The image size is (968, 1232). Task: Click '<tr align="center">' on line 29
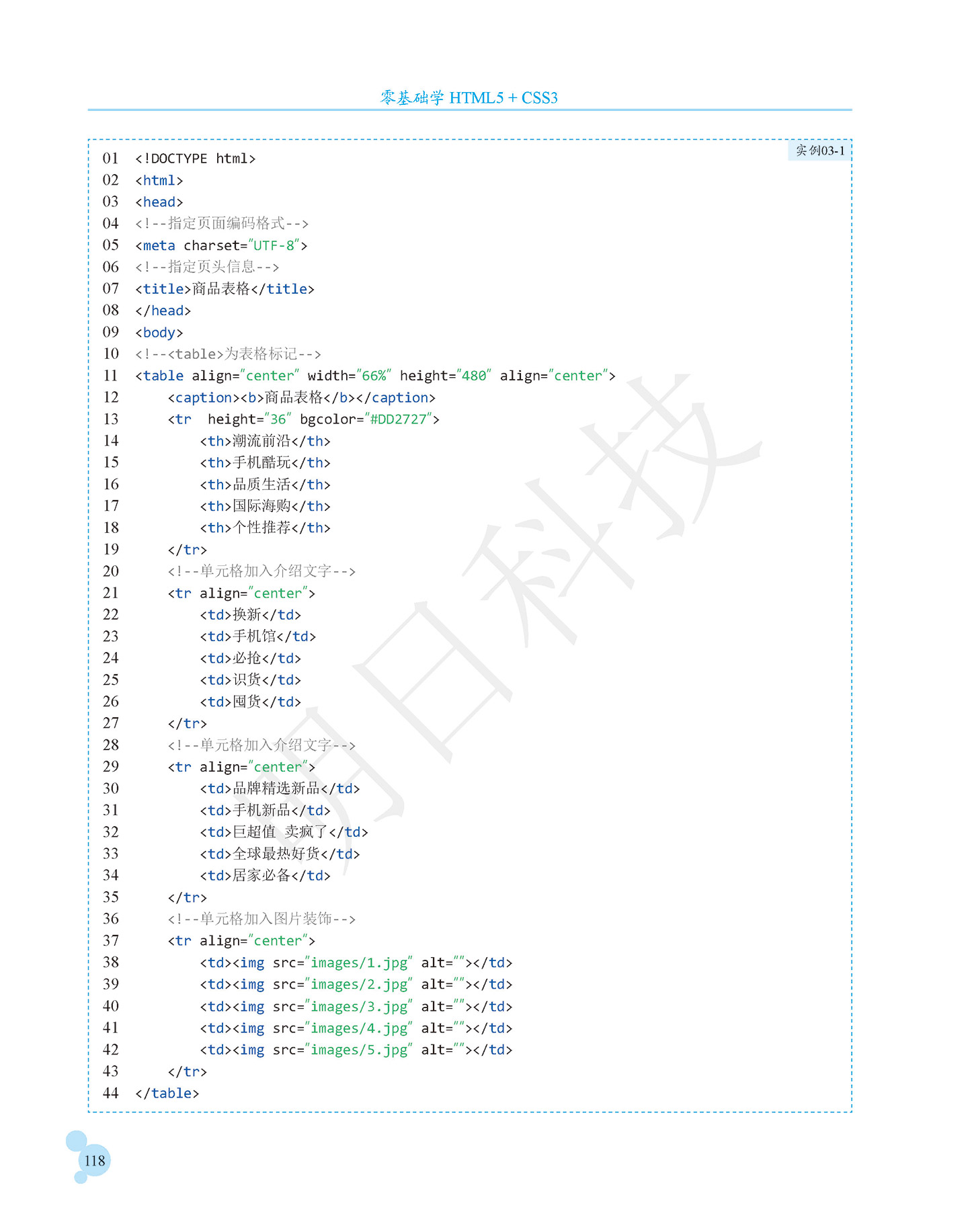241,767
